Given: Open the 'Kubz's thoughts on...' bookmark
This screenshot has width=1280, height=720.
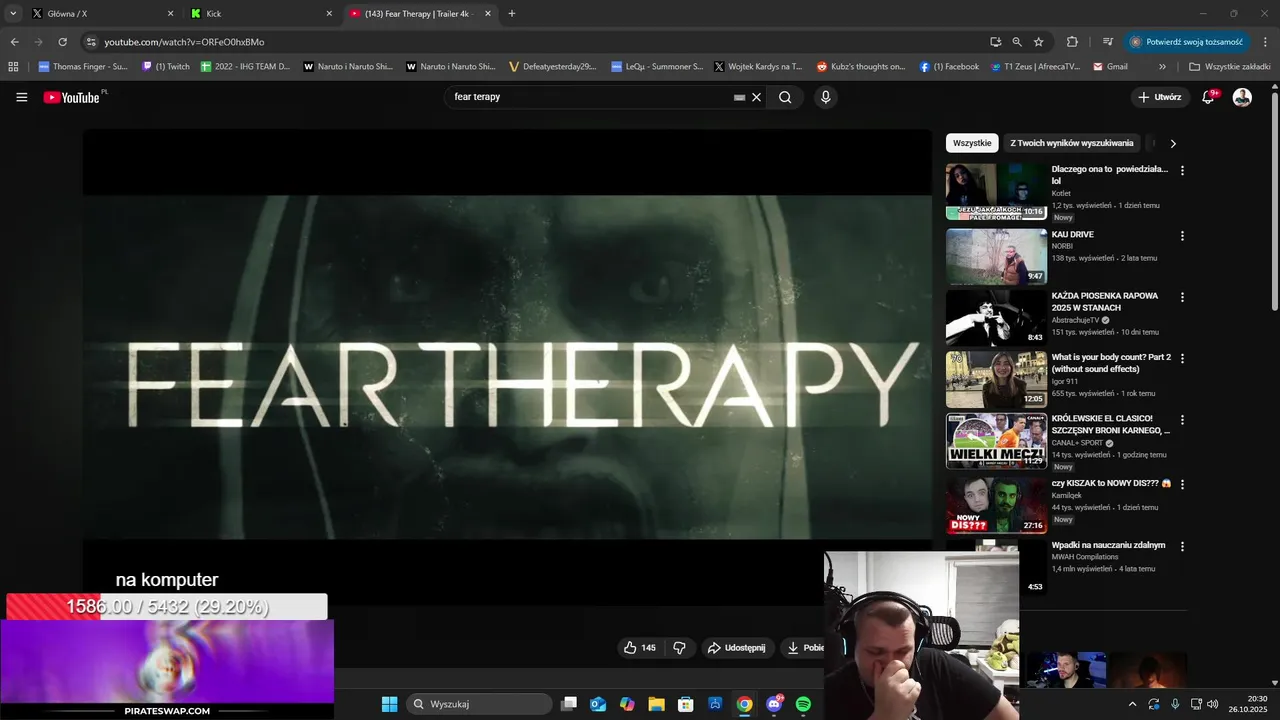Looking at the screenshot, I should point(861,67).
